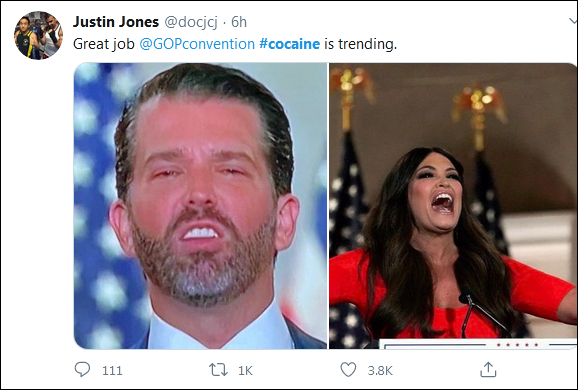Expand the tweet's more options chevron

(x=573, y=21)
